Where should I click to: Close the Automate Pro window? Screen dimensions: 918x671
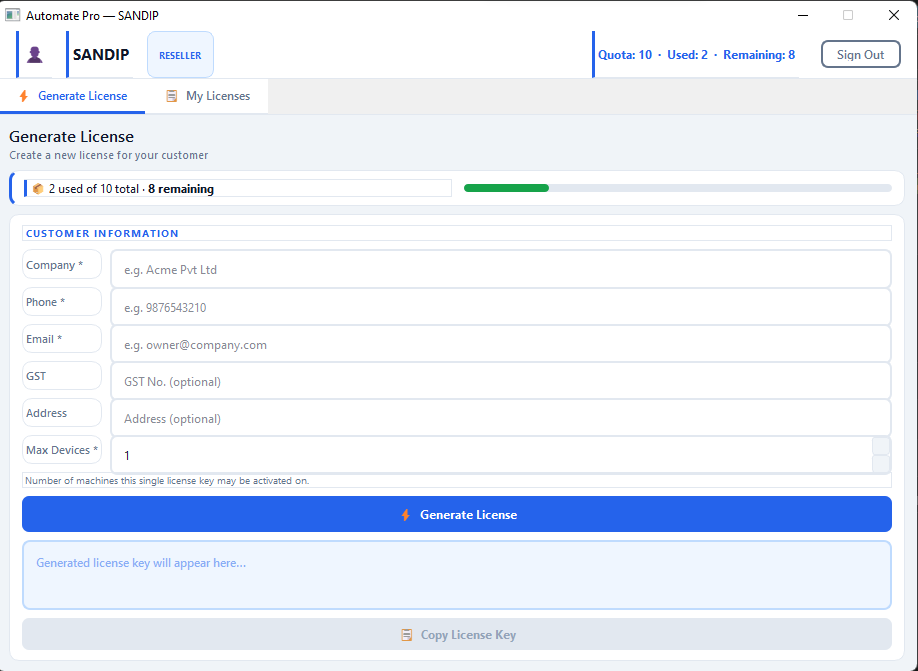point(893,15)
